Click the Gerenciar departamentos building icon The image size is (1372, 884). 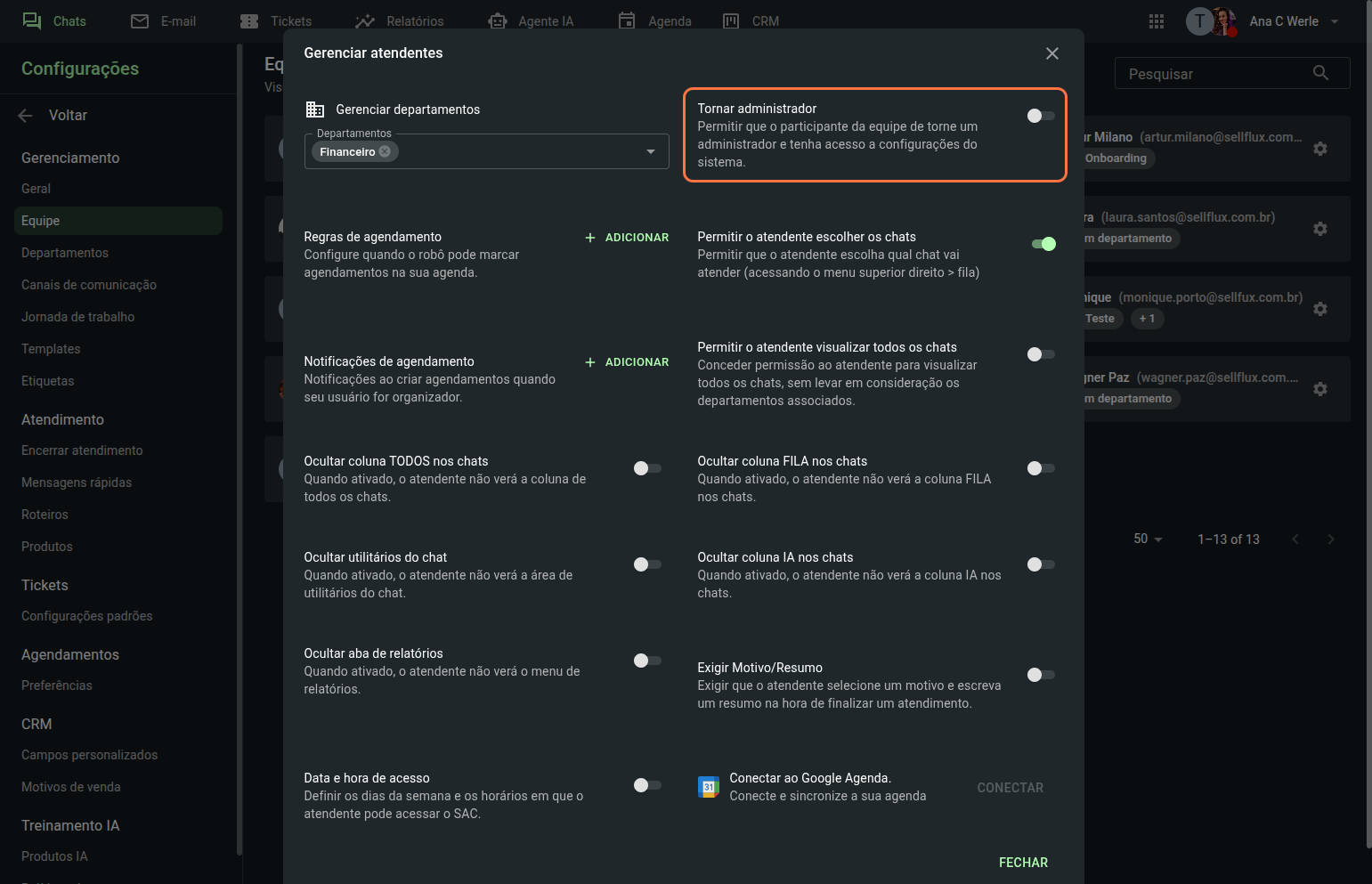click(x=315, y=109)
